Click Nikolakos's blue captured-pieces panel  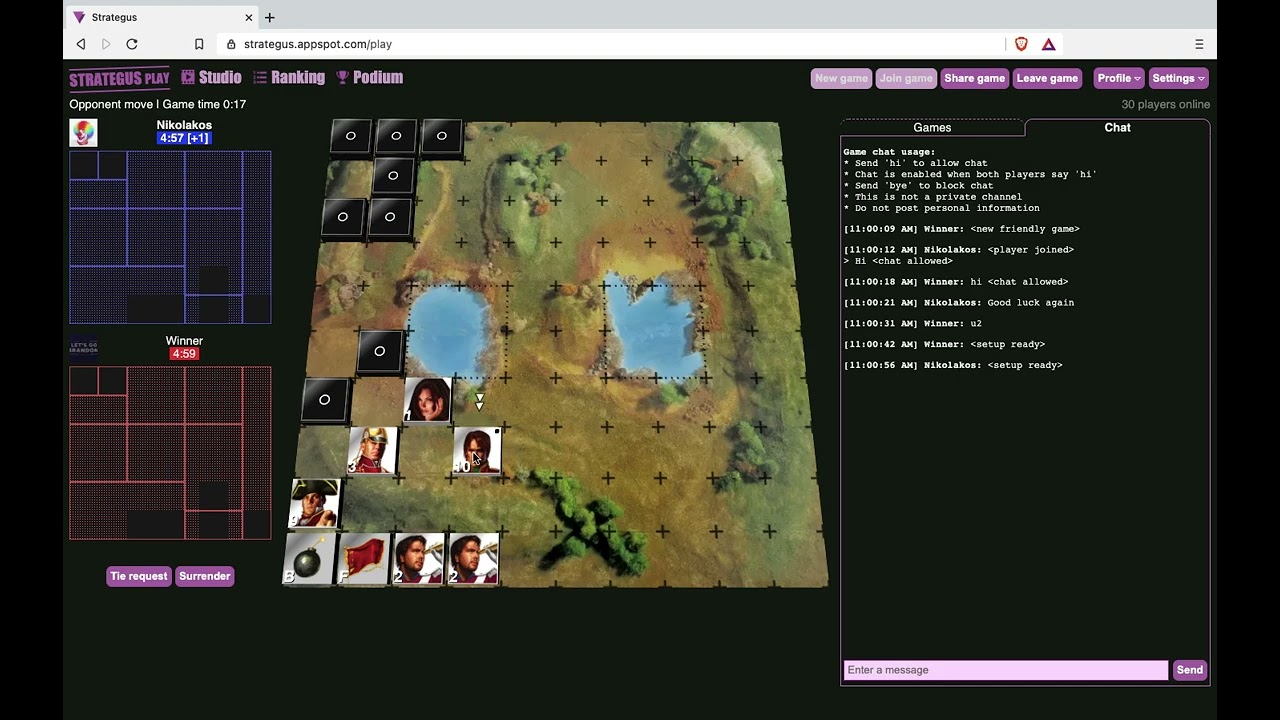170,237
